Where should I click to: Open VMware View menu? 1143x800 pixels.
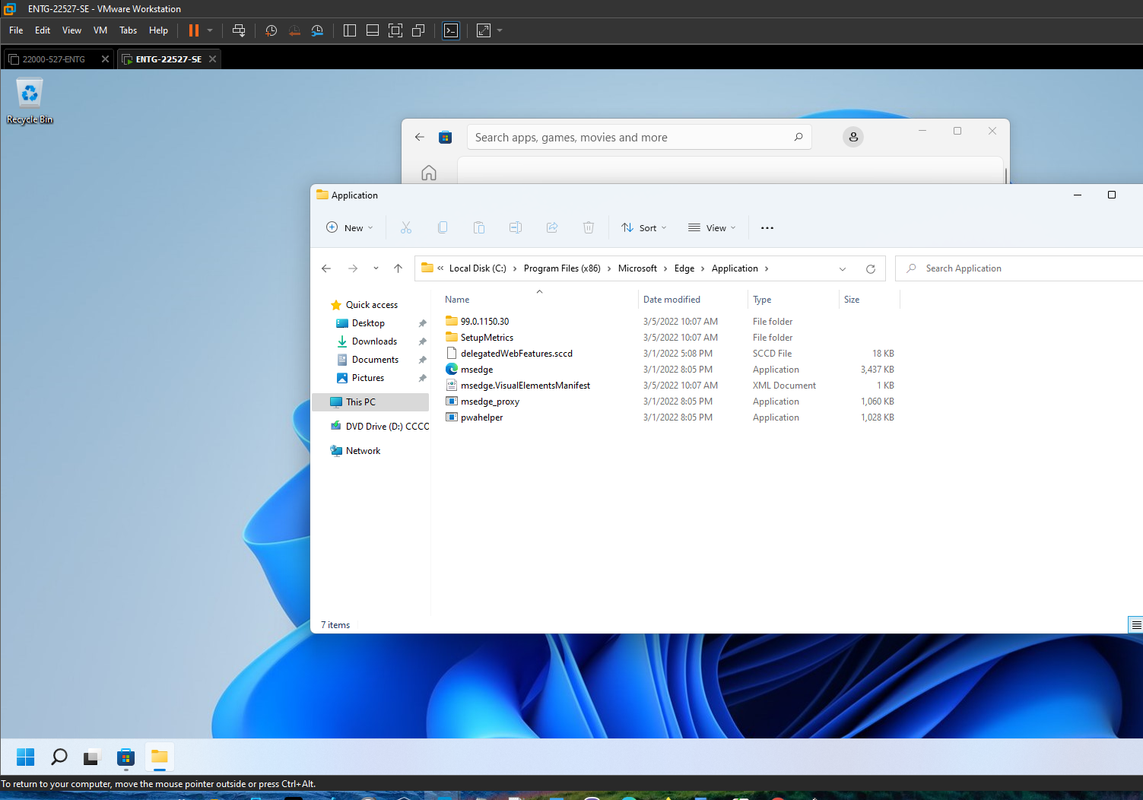click(71, 31)
